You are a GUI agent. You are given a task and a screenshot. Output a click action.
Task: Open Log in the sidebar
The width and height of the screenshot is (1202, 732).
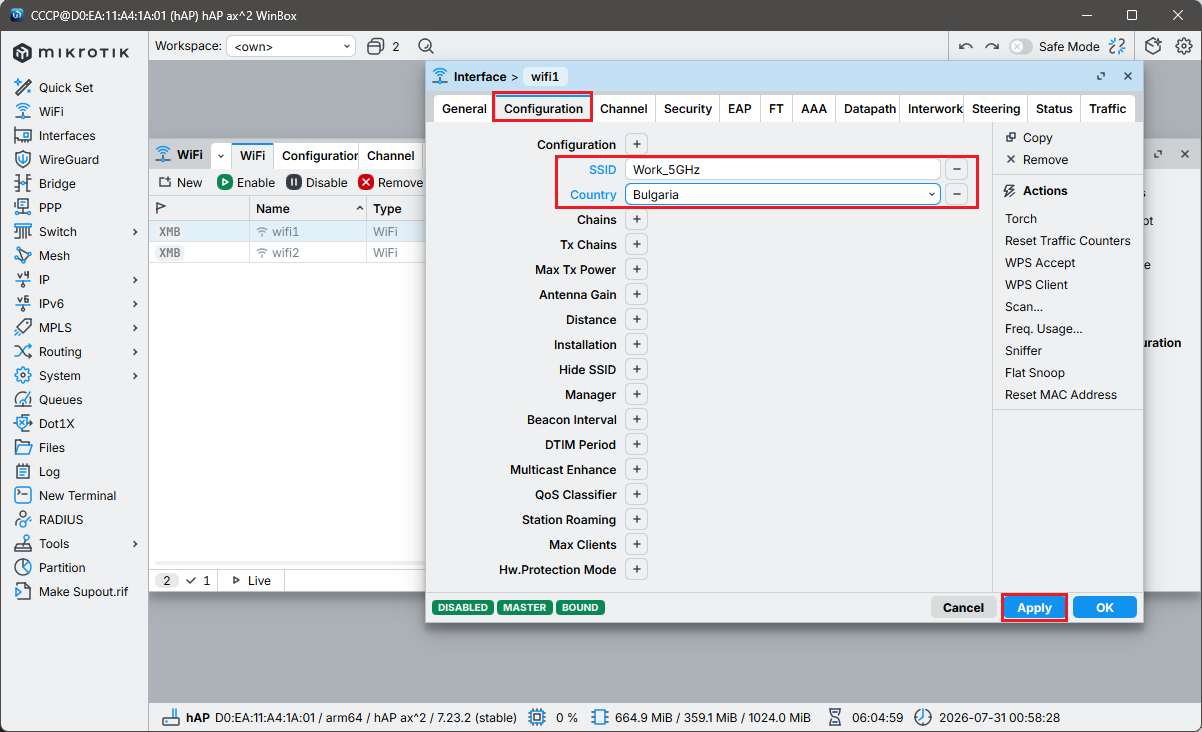coord(49,472)
